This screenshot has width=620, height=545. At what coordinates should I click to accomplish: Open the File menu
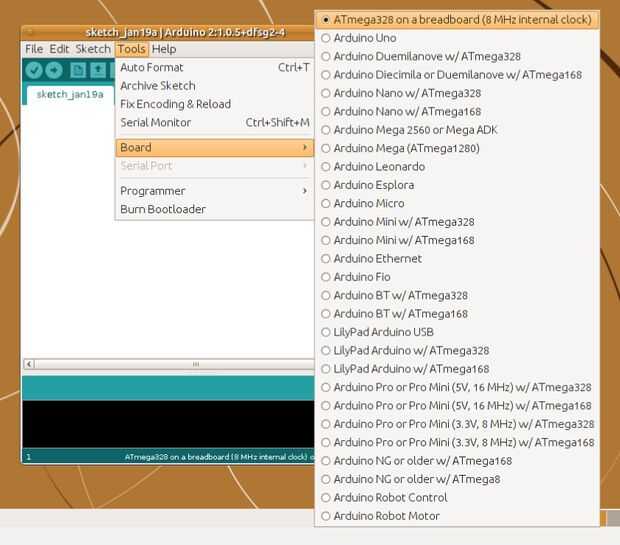click(34, 49)
